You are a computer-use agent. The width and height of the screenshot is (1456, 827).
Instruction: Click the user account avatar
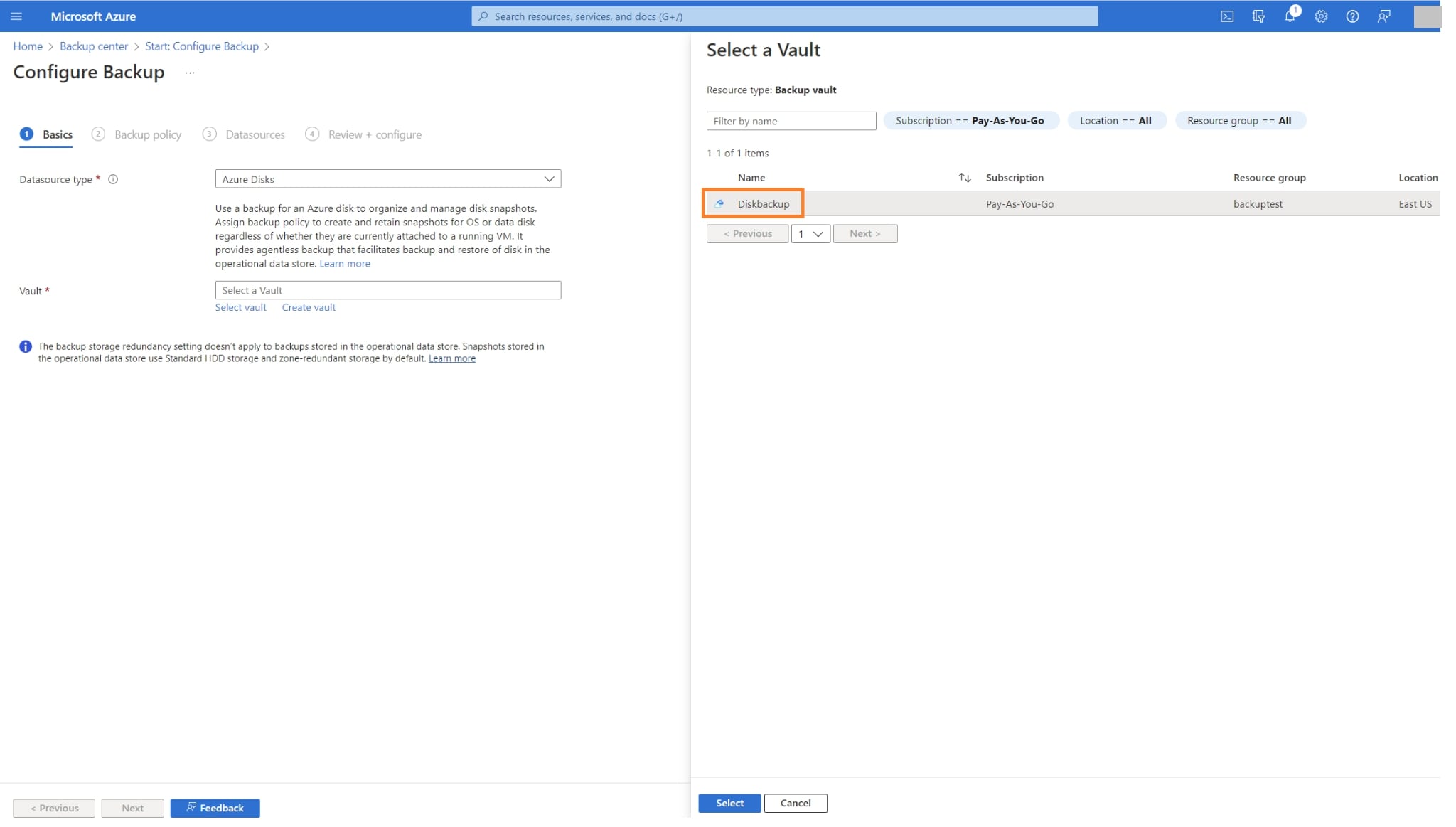(1427, 16)
